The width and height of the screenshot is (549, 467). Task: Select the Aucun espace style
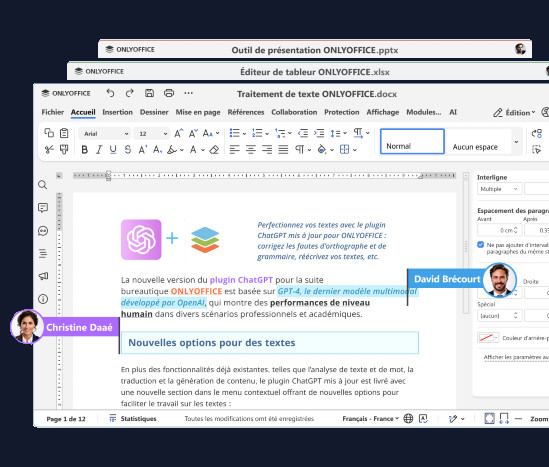click(479, 141)
